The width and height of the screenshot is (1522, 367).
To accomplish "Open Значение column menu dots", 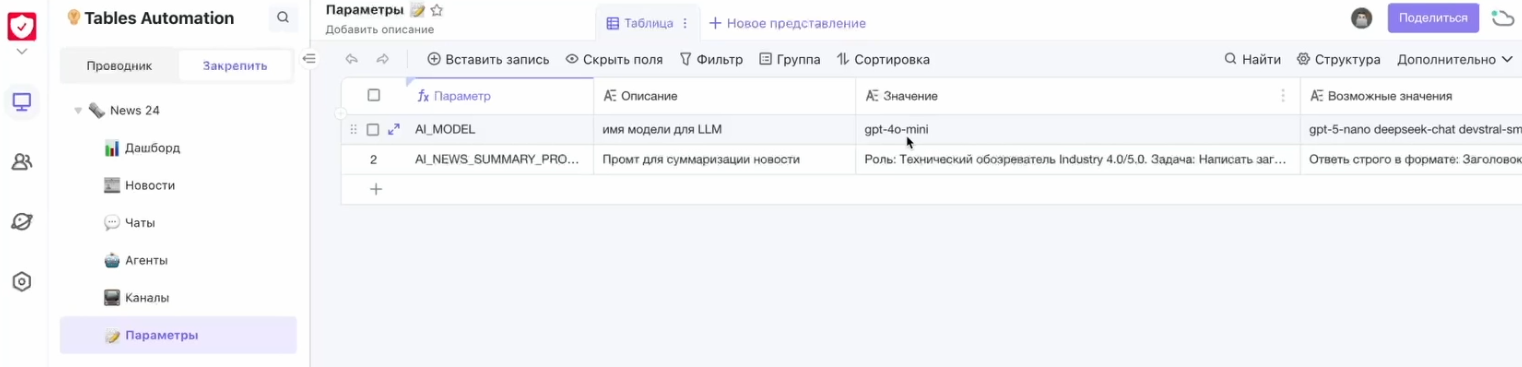I will [1283, 96].
